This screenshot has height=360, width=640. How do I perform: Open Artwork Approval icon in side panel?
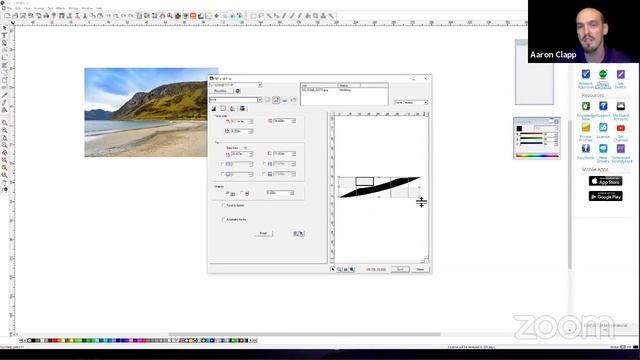[x=586, y=74]
